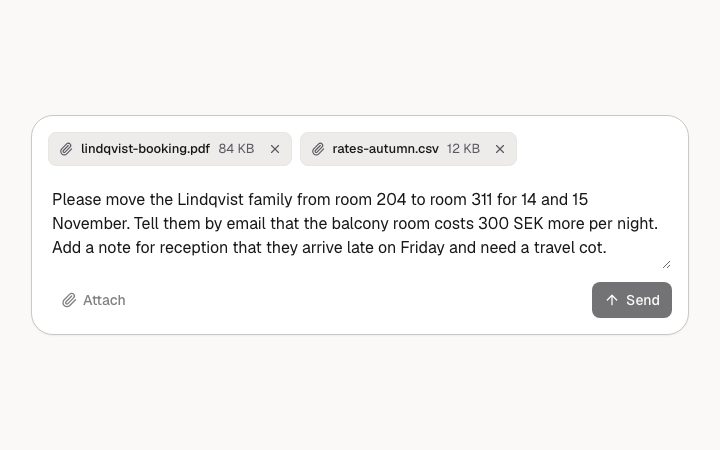Send the message with the Send label
Screen dimensions: 720x450
[642, 300]
